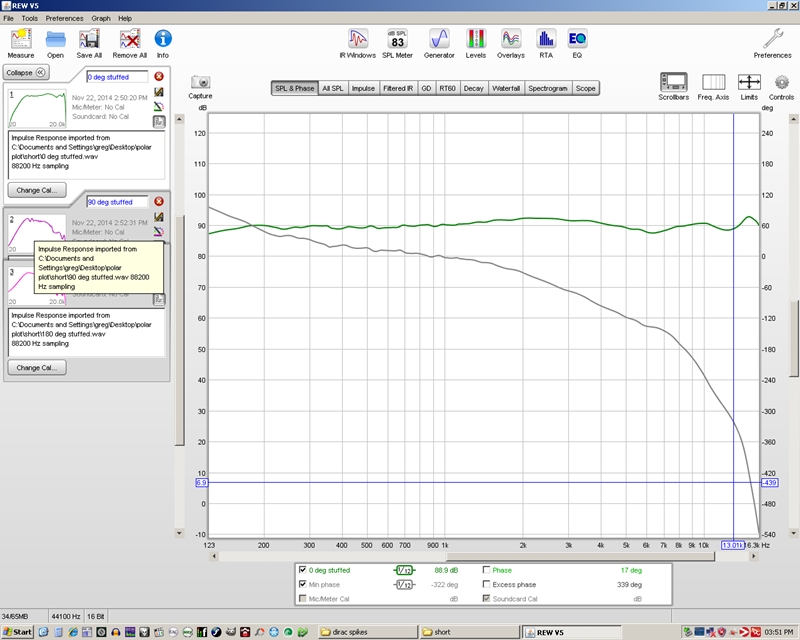Switch to the Scope tab
This screenshot has width=800, height=640.
point(586,88)
